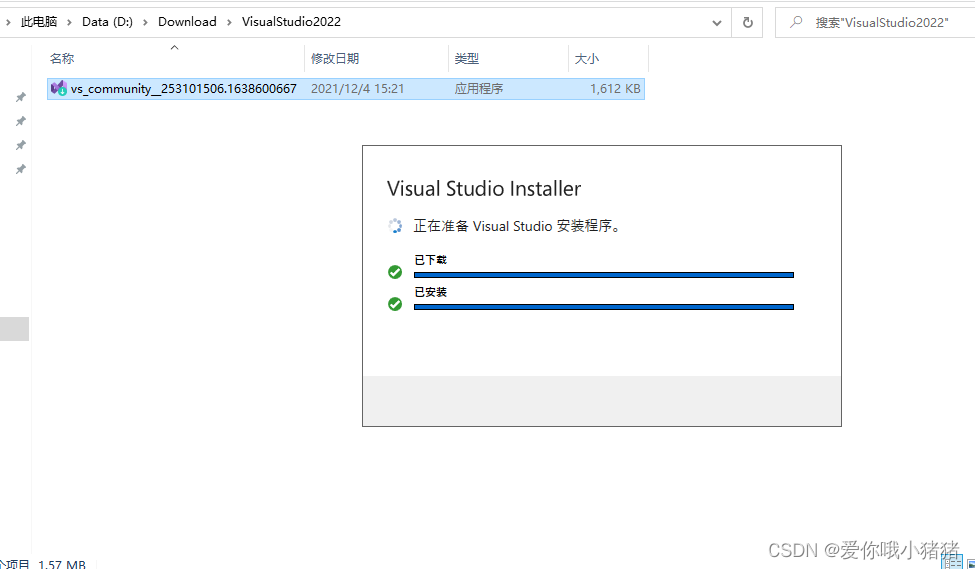Expand chevron after Download breadcrumb
The height and width of the screenshot is (569, 975).
click(x=229, y=22)
